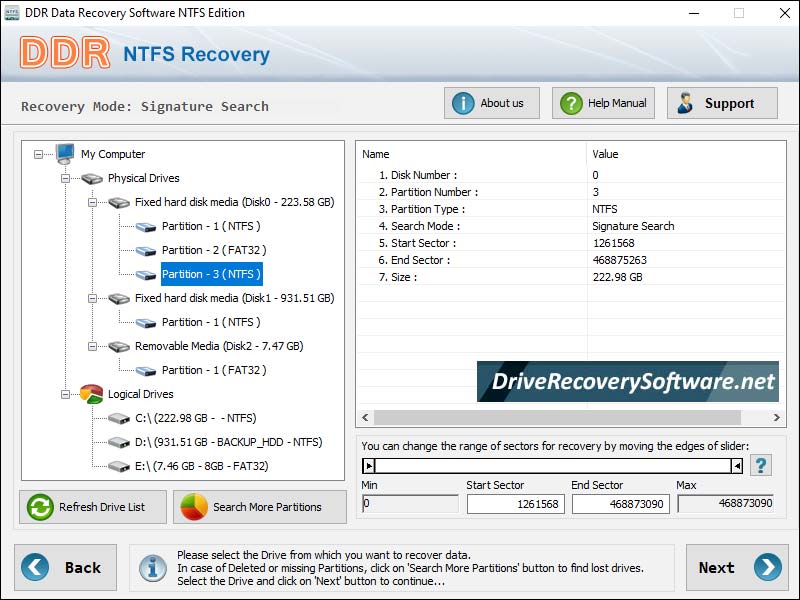Click the Next arrow icon

tap(768, 567)
